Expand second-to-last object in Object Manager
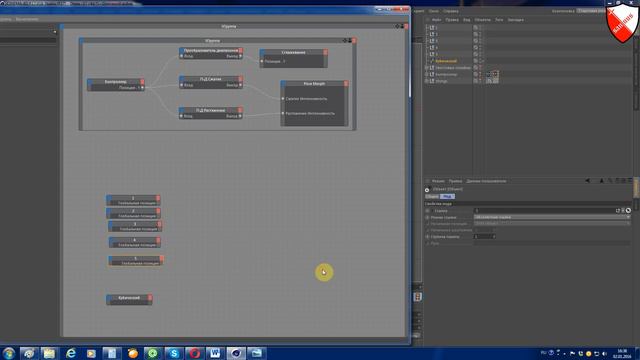The width and height of the screenshot is (640, 360). (x=427, y=74)
